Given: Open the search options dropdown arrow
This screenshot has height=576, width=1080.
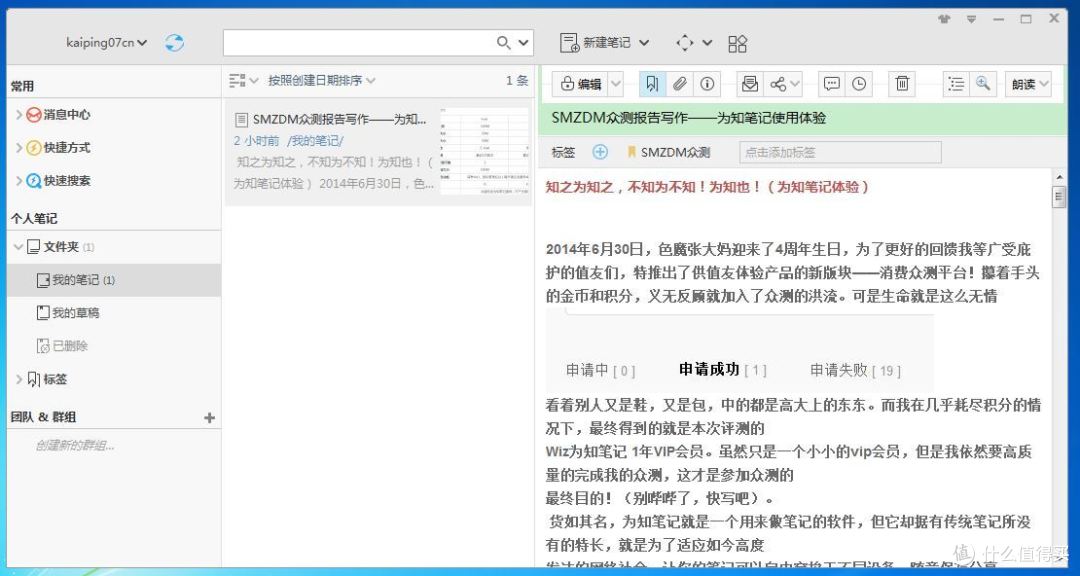Looking at the screenshot, I should 523,43.
